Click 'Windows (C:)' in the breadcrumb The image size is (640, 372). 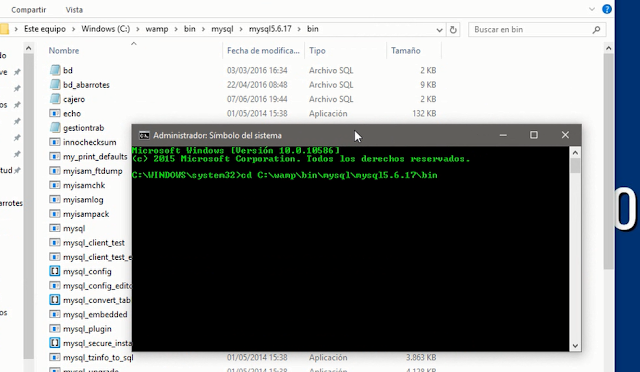click(x=105, y=29)
